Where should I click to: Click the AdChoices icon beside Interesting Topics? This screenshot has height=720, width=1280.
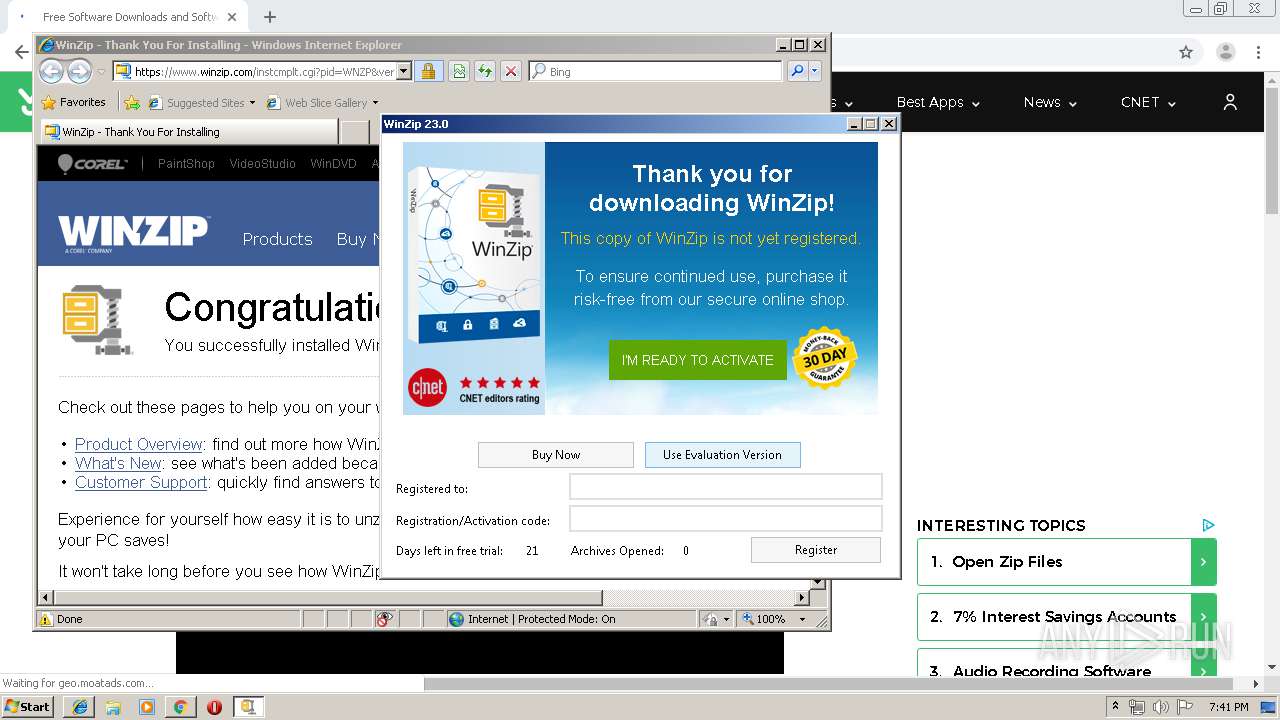click(1208, 525)
